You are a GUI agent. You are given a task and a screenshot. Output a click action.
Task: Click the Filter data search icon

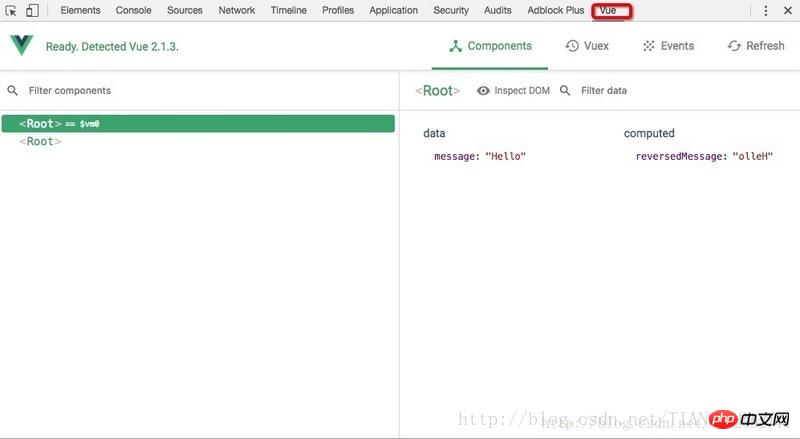(565, 90)
